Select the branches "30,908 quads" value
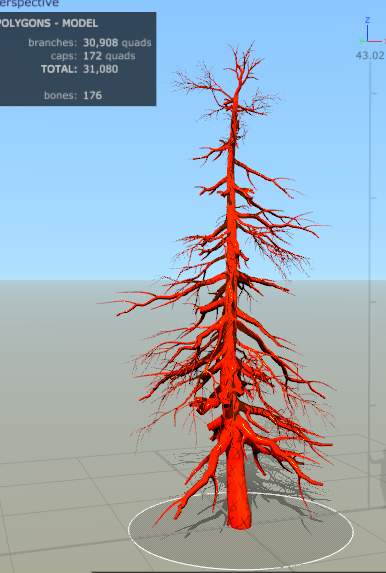This screenshot has width=386, height=573. [117, 43]
